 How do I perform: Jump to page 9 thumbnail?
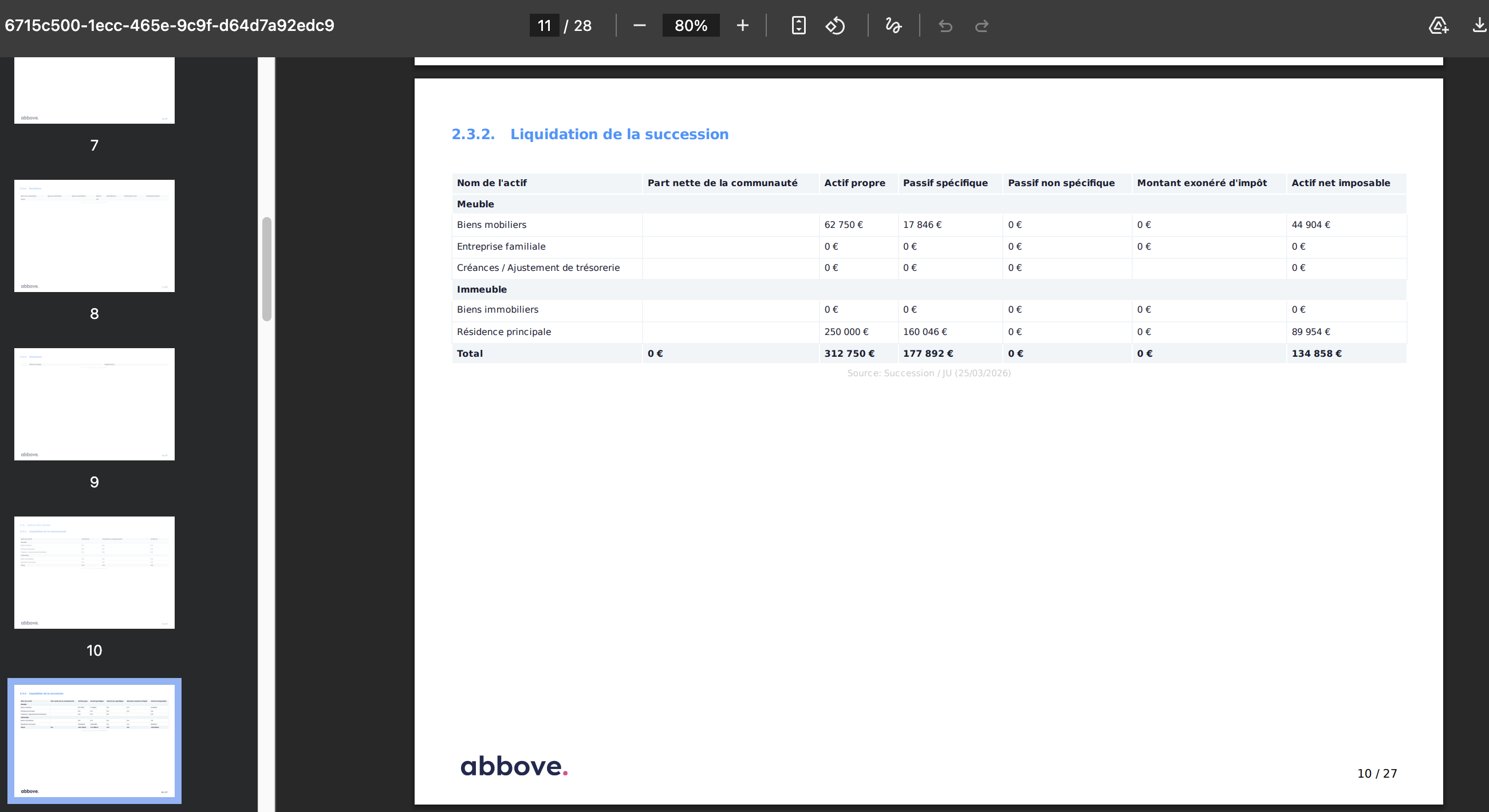click(x=94, y=404)
